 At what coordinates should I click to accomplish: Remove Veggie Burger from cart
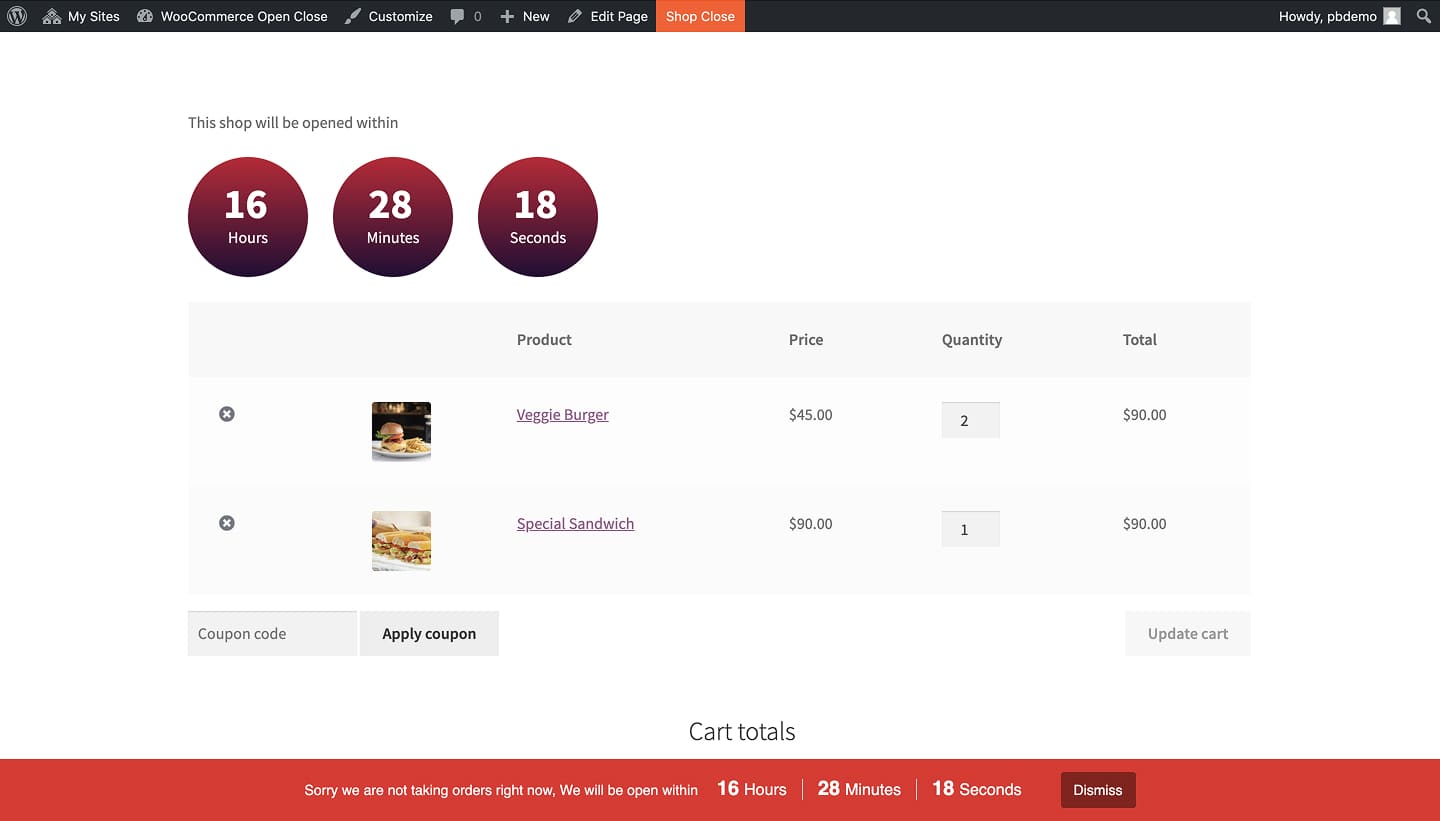point(227,414)
